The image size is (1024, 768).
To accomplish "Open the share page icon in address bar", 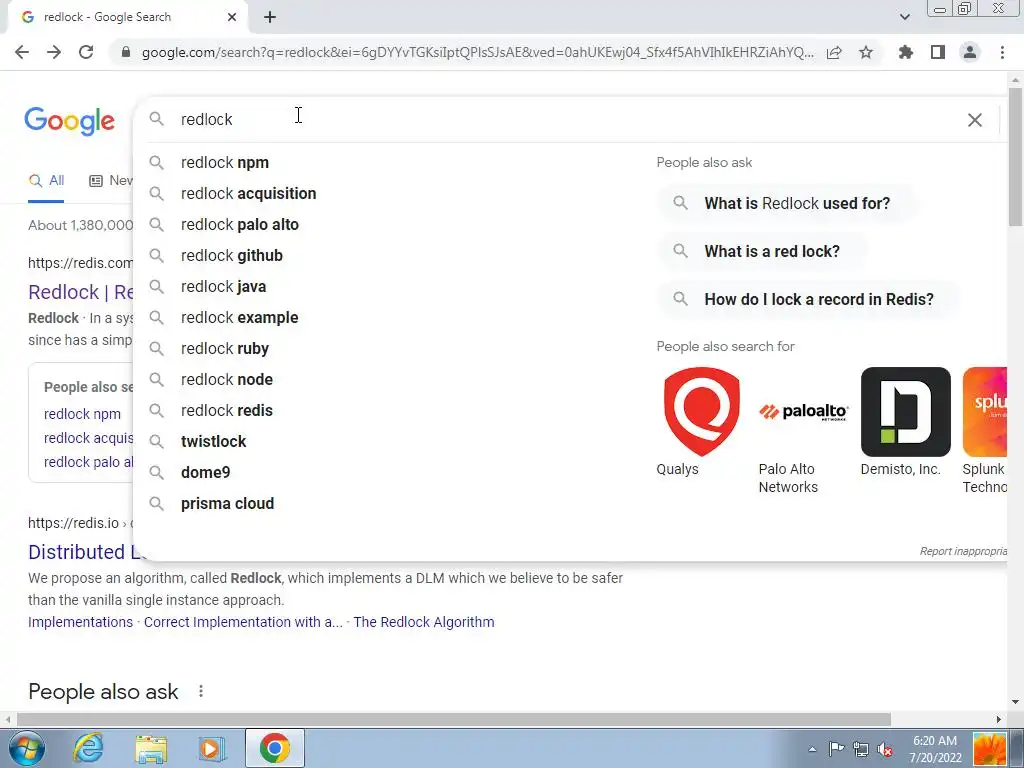I will pyautogui.click(x=834, y=52).
